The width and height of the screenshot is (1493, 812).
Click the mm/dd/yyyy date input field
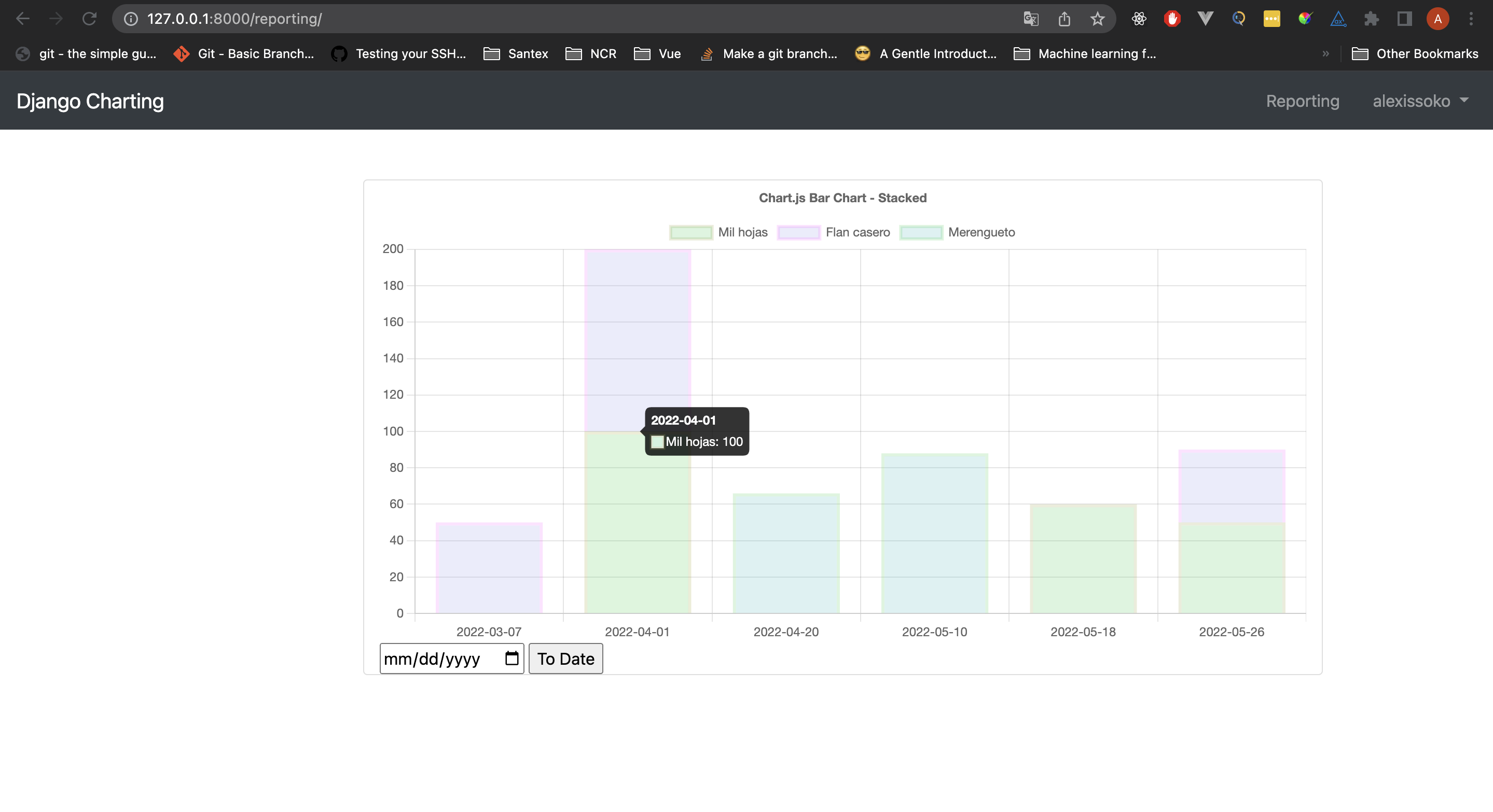click(440, 658)
